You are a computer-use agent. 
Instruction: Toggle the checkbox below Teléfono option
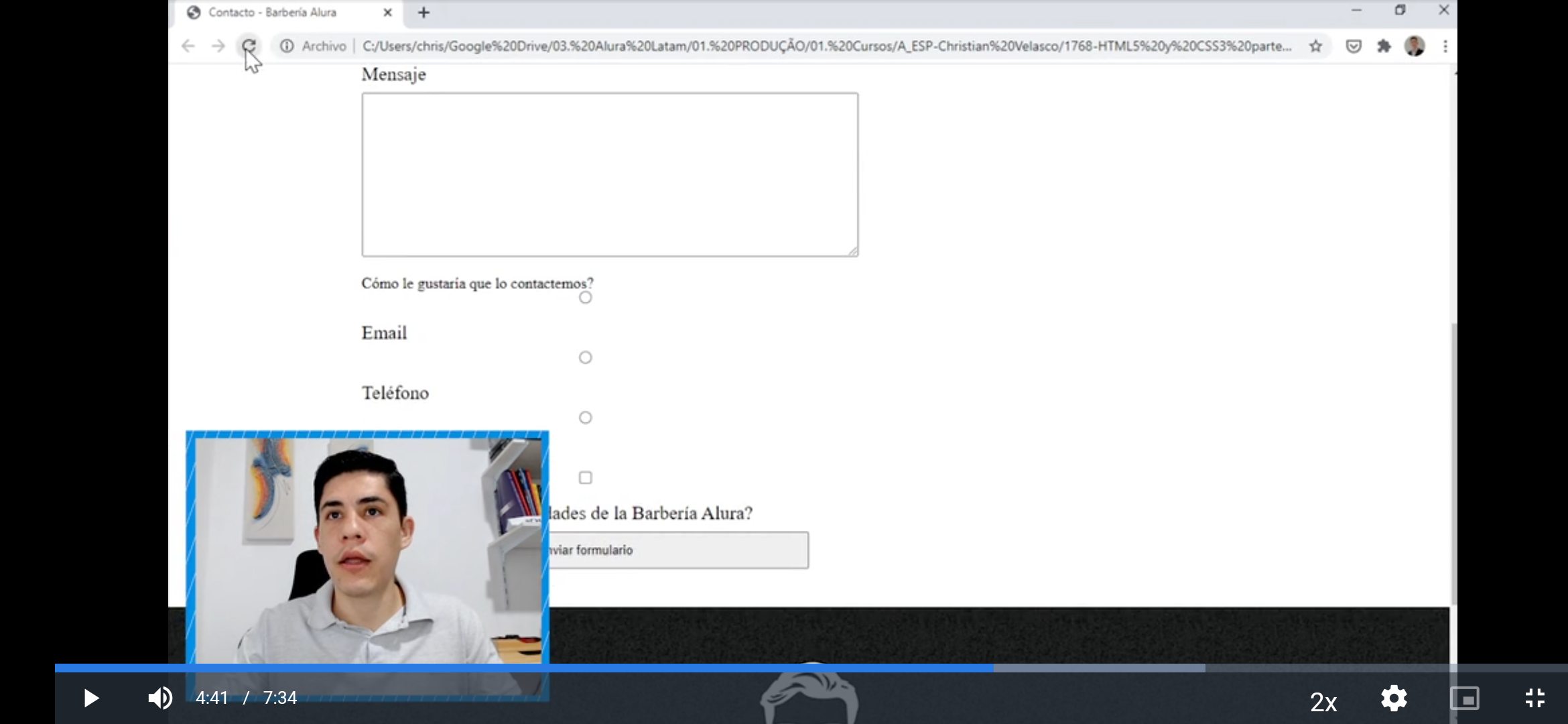click(x=584, y=477)
